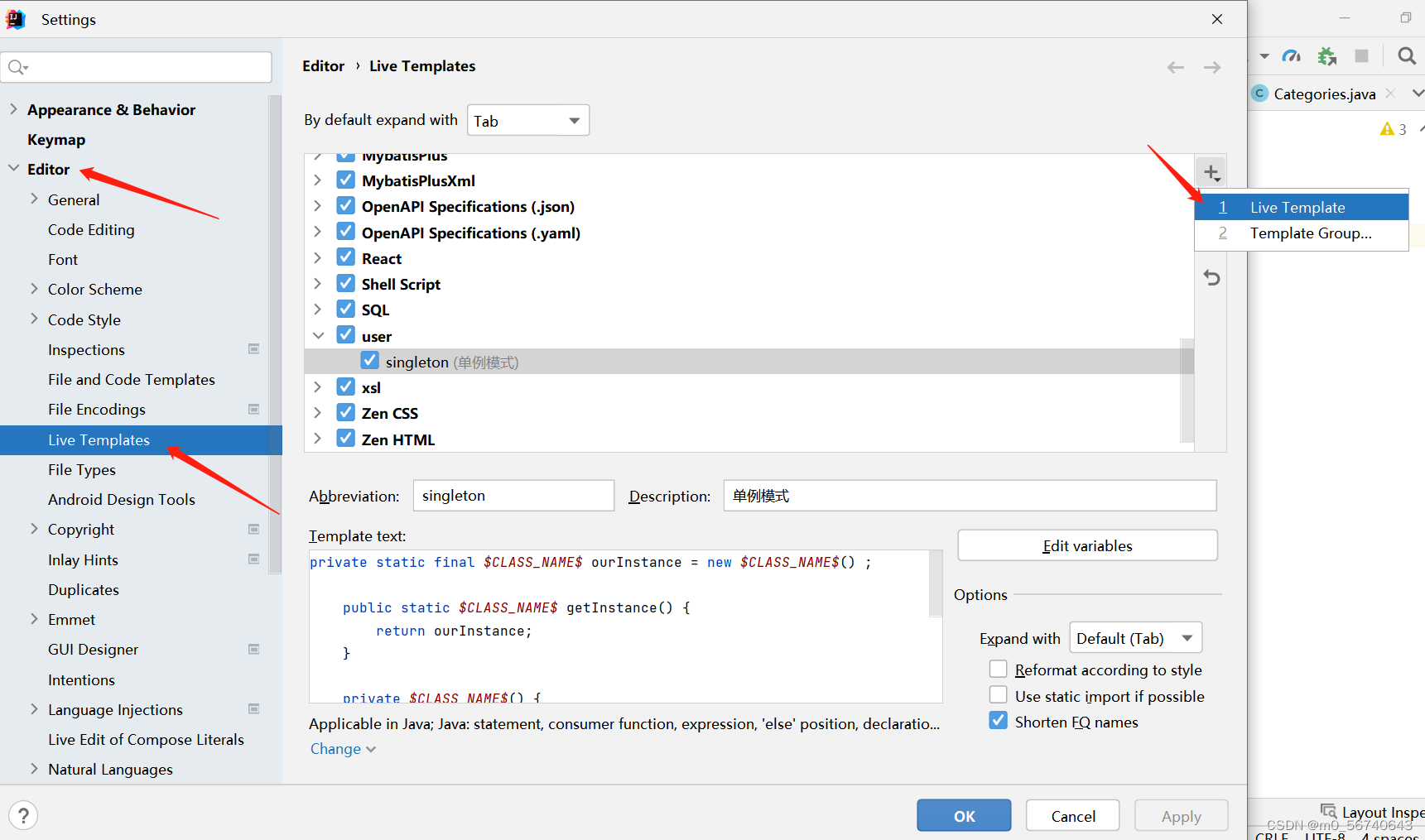
Task: Click the Apply button
Action: pos(1181,815)
